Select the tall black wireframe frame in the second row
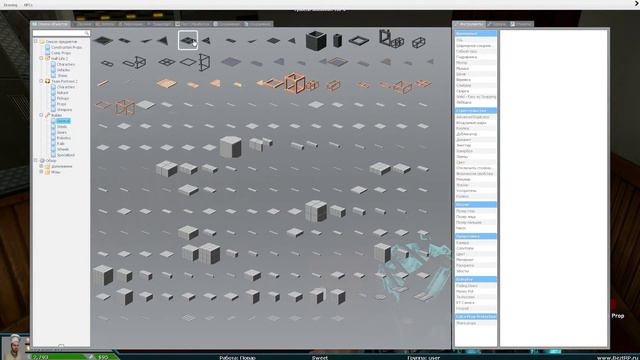This screenshot has height=360, width=640. [x=204, y=62]
